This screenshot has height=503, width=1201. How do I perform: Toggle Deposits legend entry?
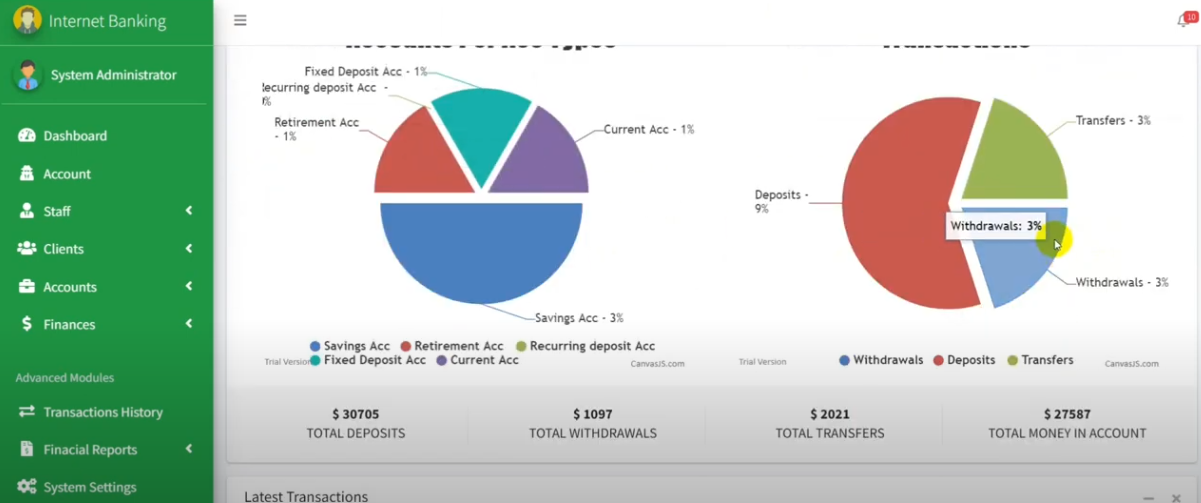(x=964, y=360)
